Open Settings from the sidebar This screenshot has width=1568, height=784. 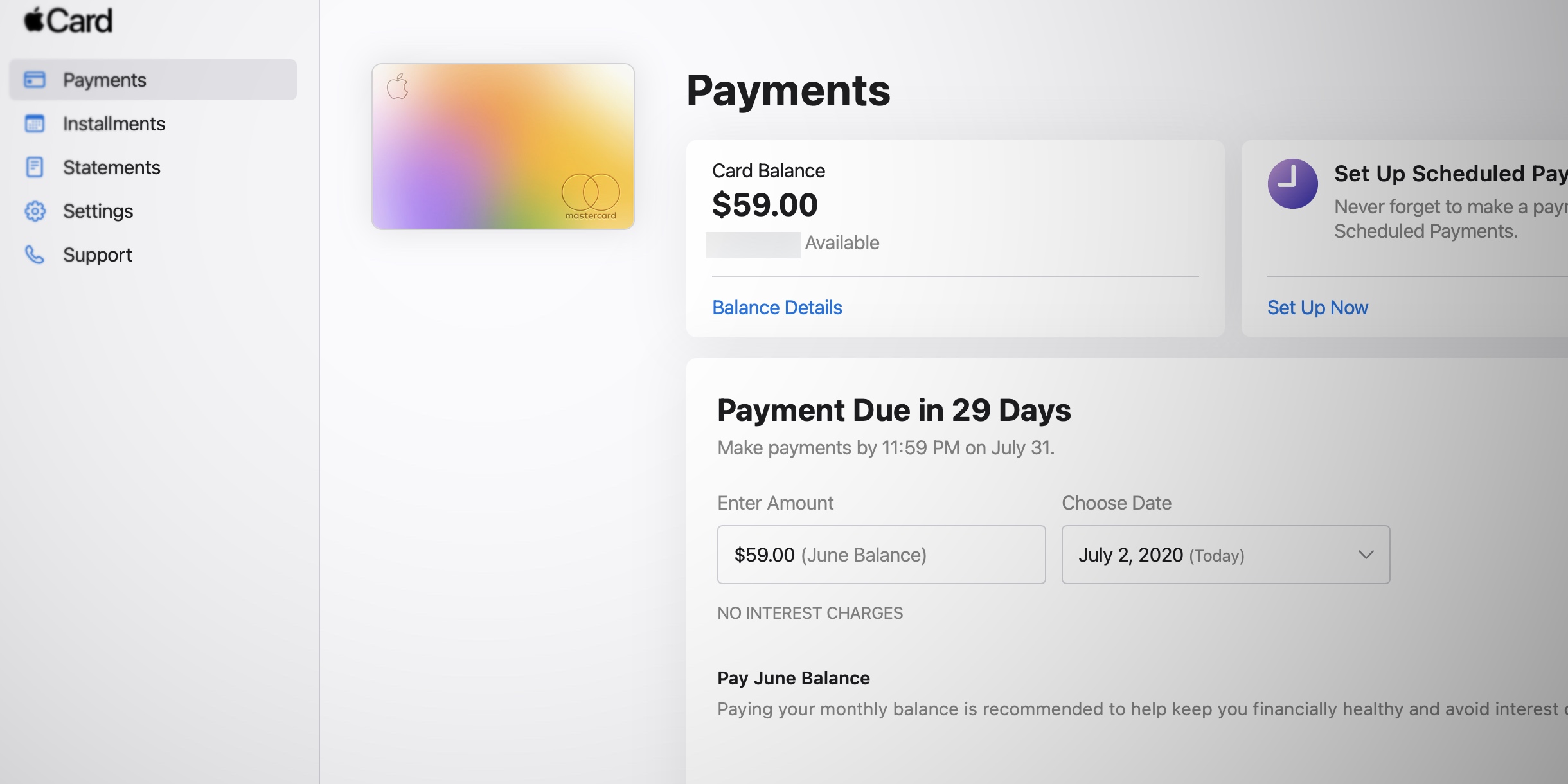[x=98, y=211]
